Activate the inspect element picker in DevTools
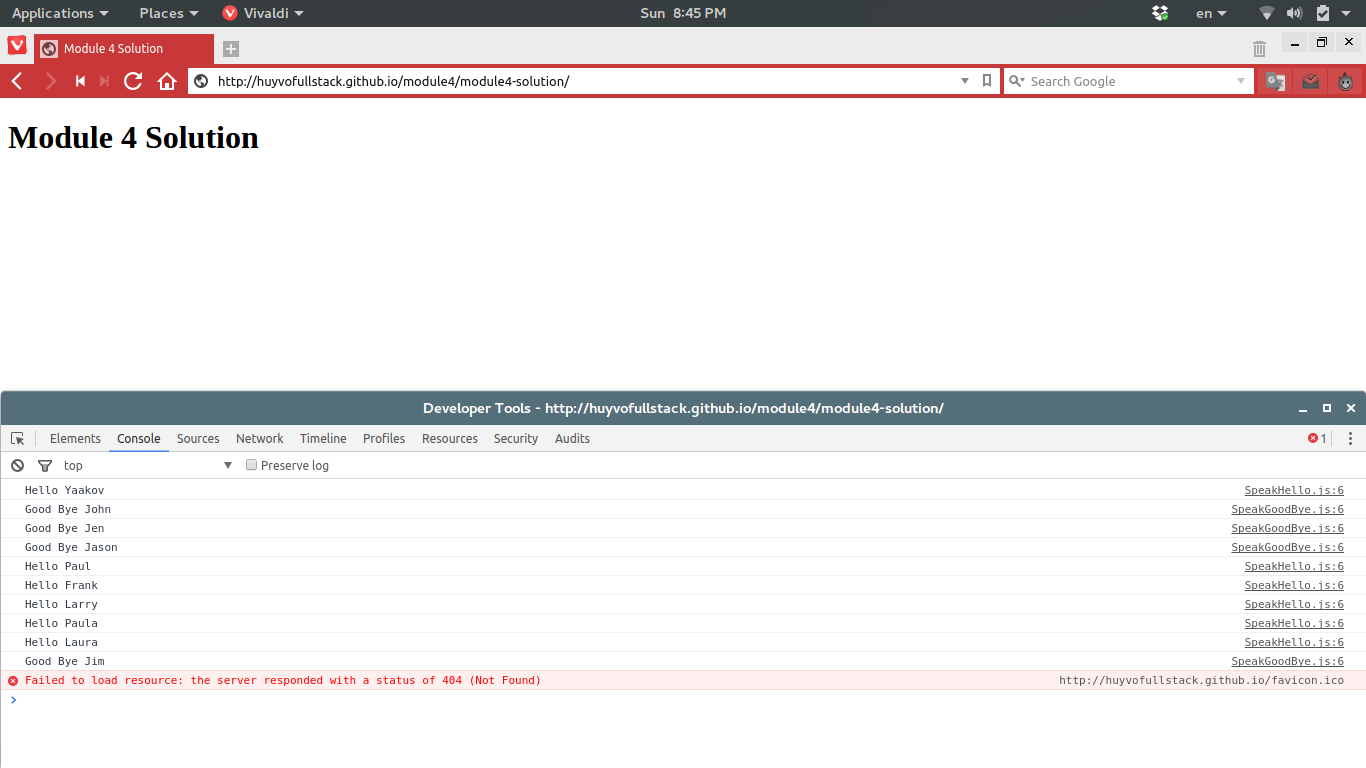This screenshot has width=1366, height=768. coord(17,438)
